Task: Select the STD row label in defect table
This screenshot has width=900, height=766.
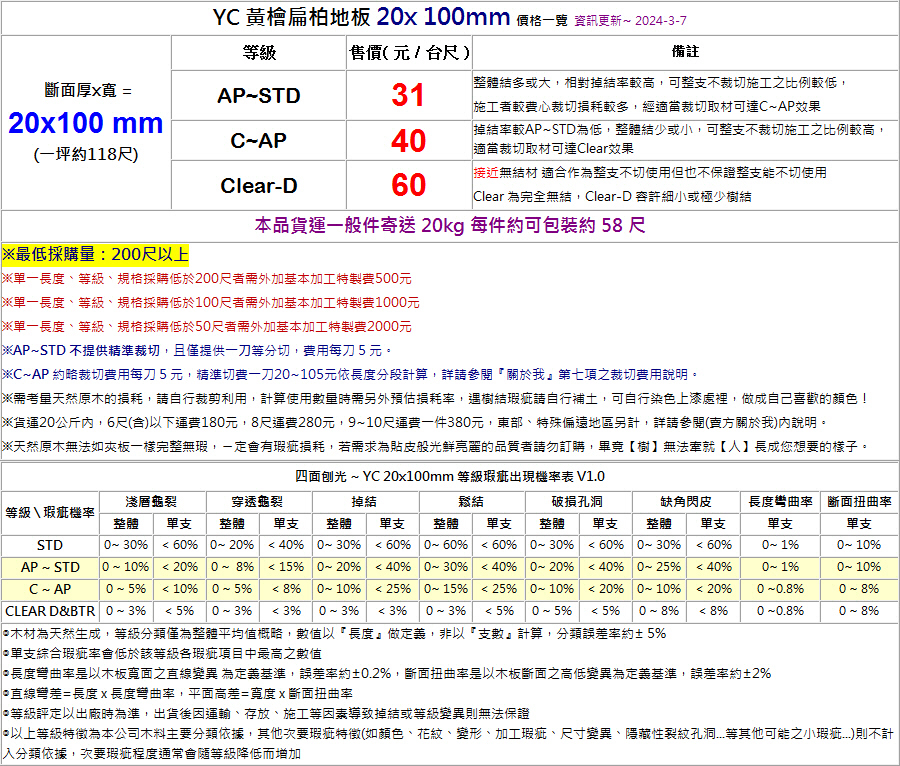Action: click(50, 545)
